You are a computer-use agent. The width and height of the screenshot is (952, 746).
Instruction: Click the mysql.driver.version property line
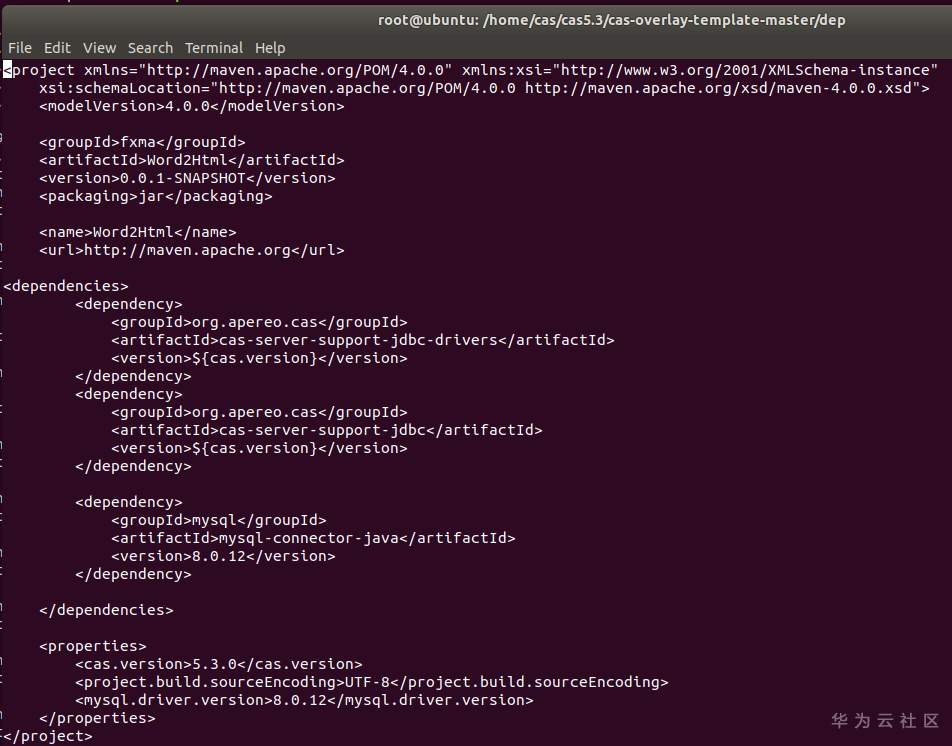click(304, 700)
